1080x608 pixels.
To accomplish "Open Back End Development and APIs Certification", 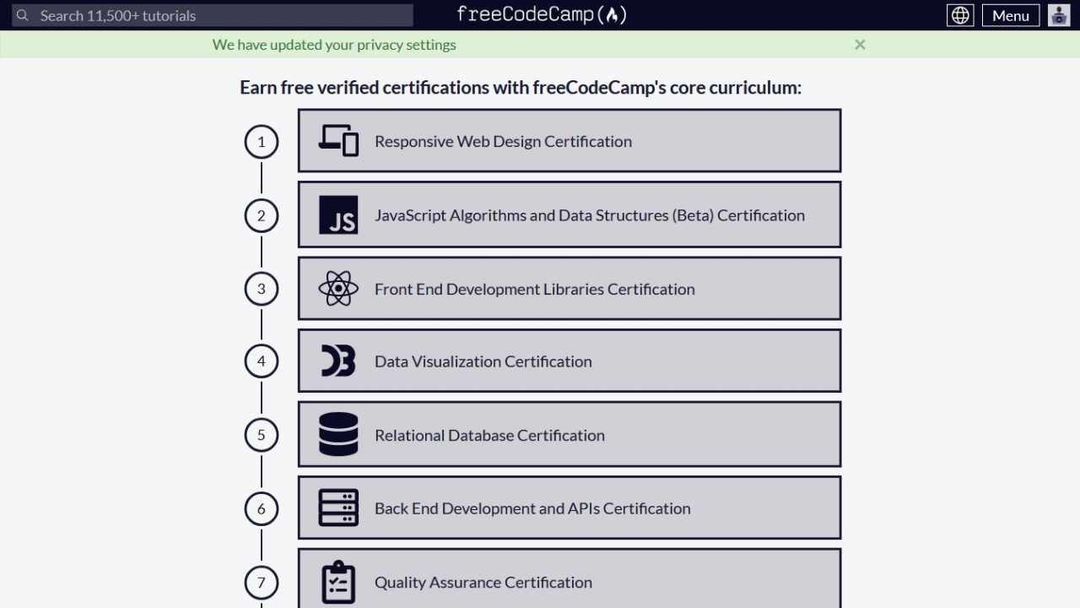I will 532,508.
